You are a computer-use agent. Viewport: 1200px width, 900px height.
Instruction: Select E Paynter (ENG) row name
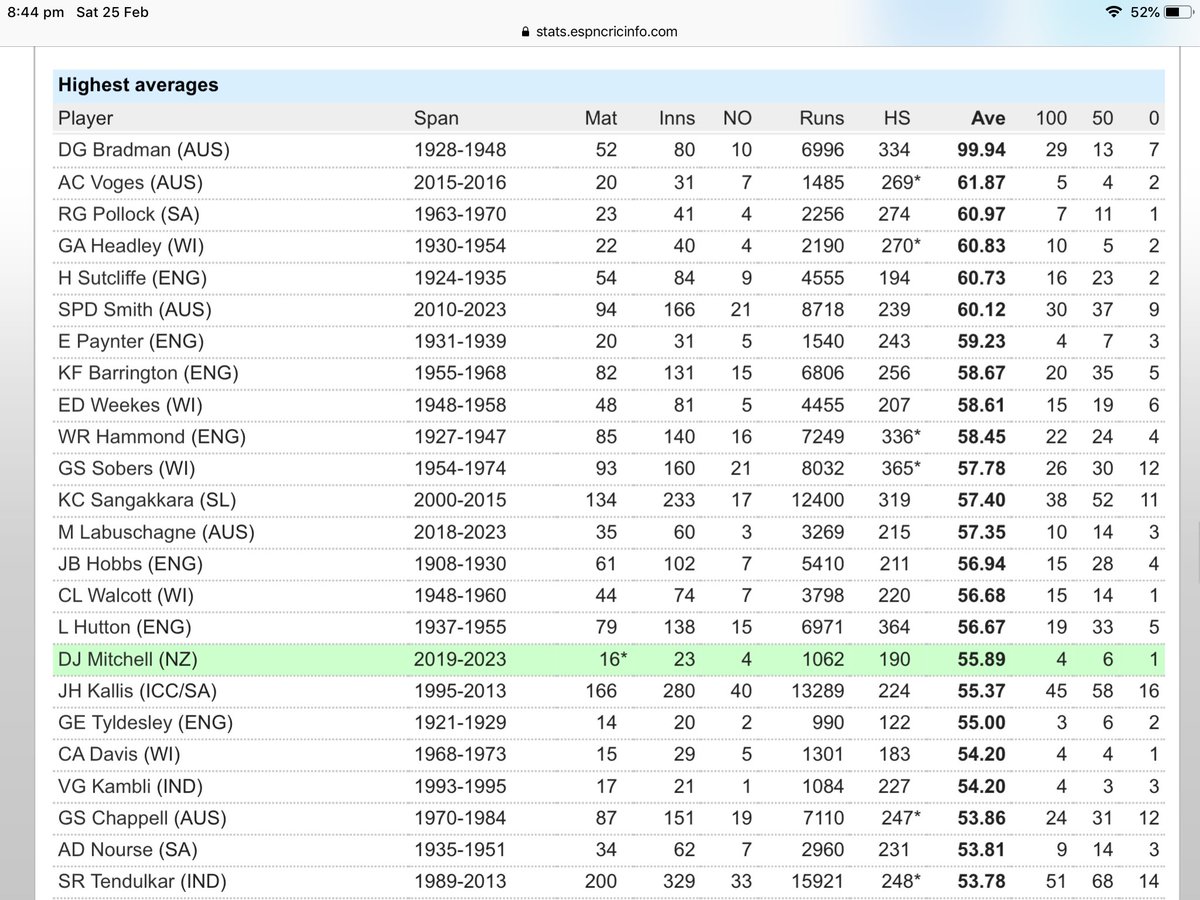tap(131, 341)
